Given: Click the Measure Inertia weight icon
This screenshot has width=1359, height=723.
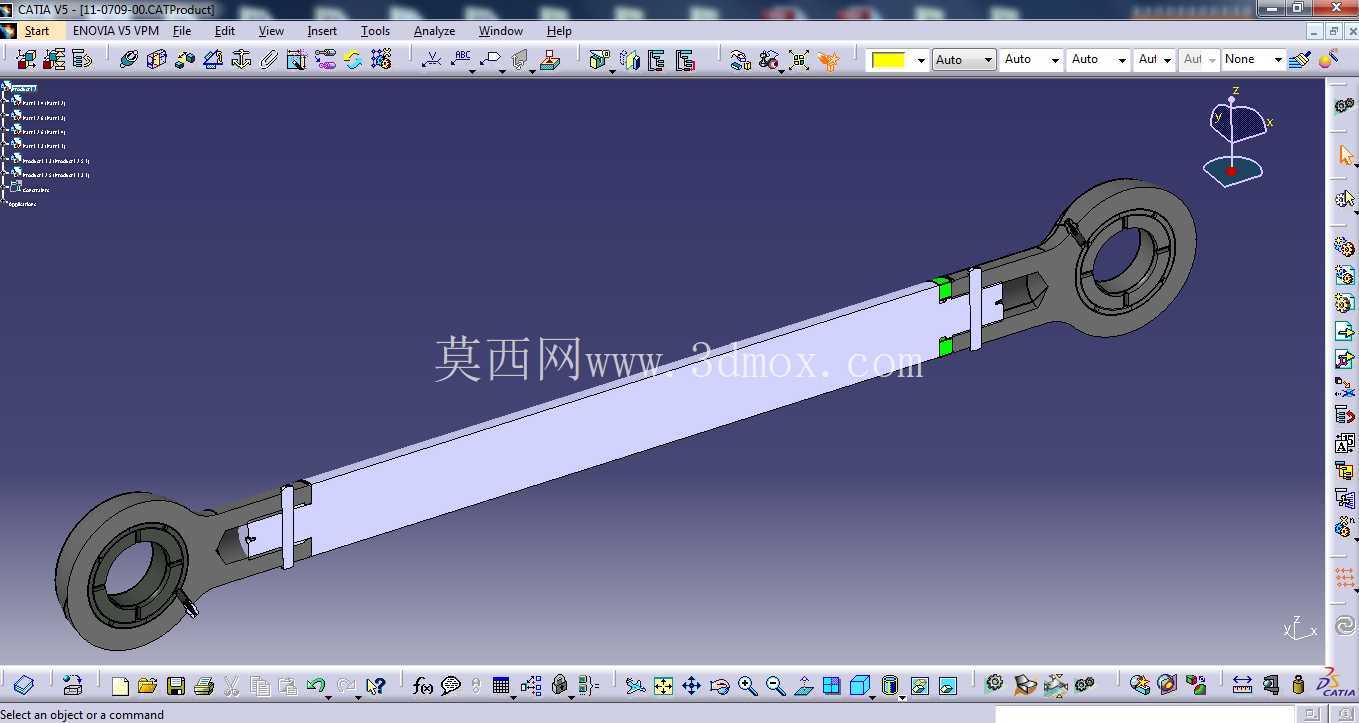Looking at the screenshot, I should coord(1298,686).
